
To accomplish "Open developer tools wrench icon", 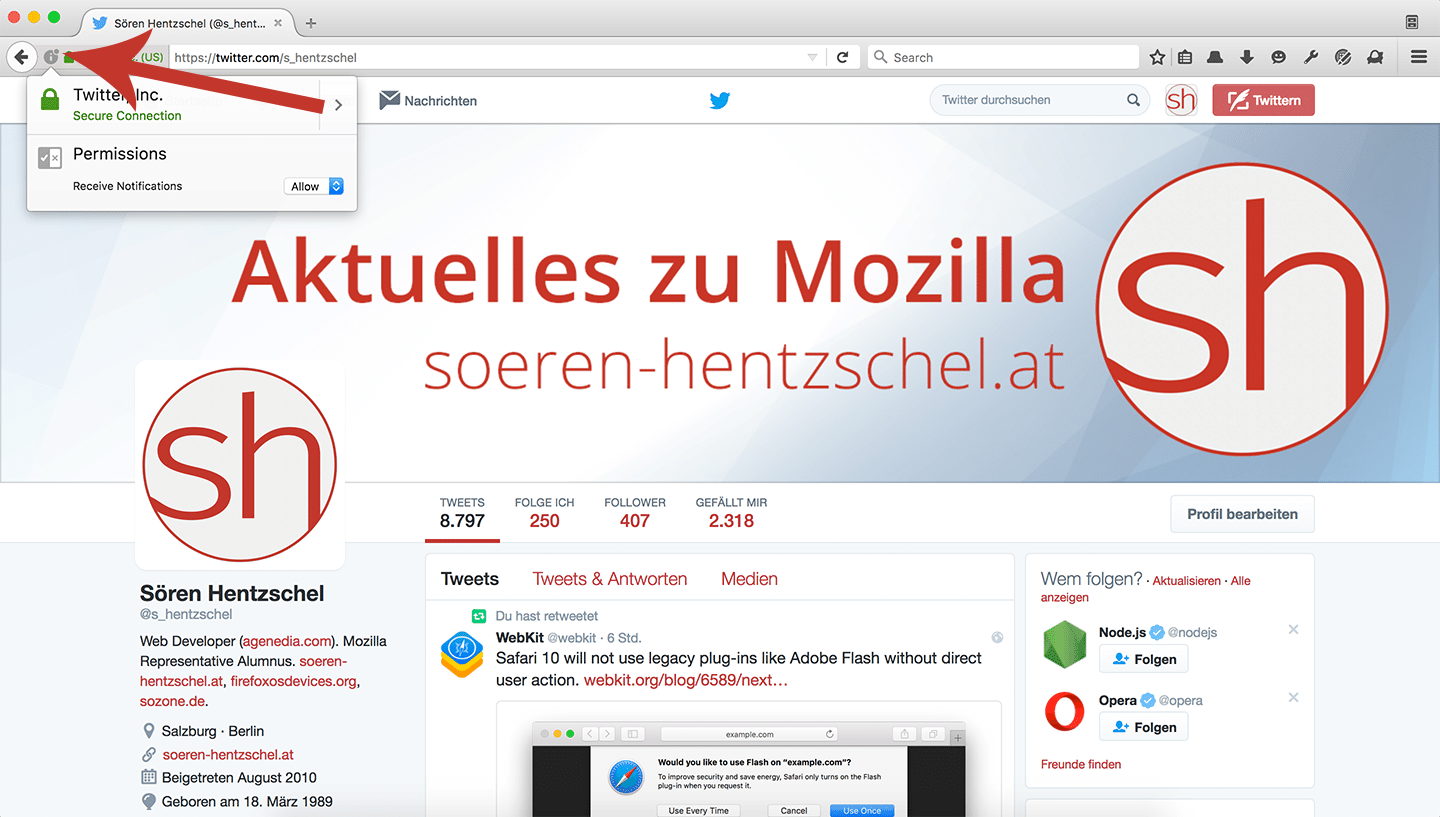I will point(1311,57).
